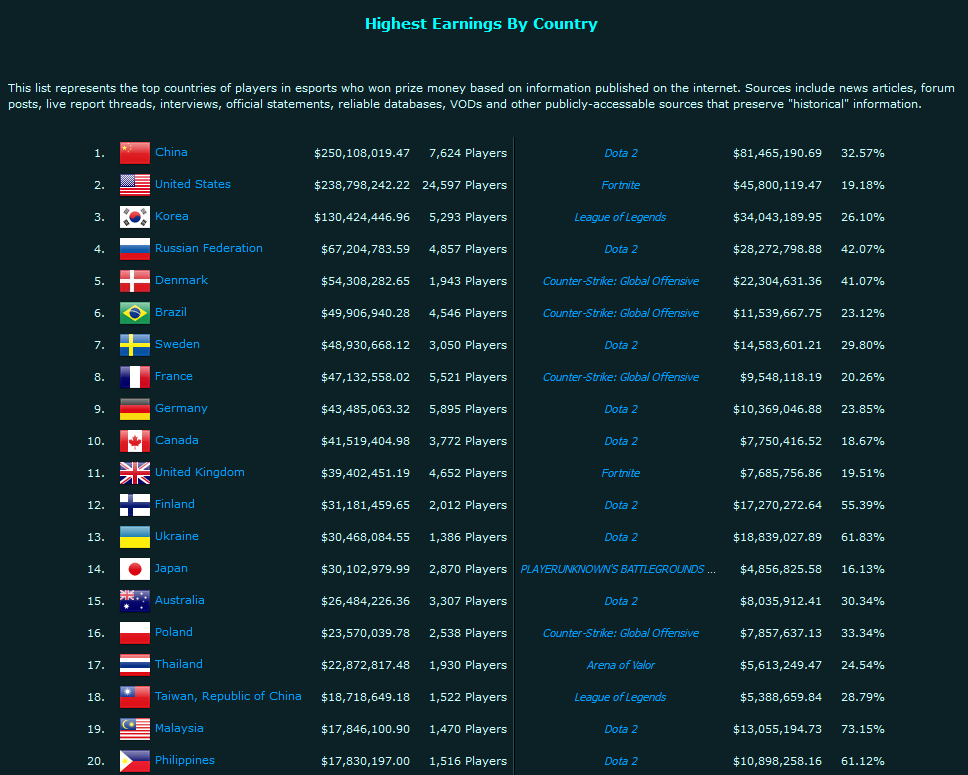This screenshot has height=775, width=968.
Task: Click the League of Legends link beside Korea
Action: (x=620, y=216)
